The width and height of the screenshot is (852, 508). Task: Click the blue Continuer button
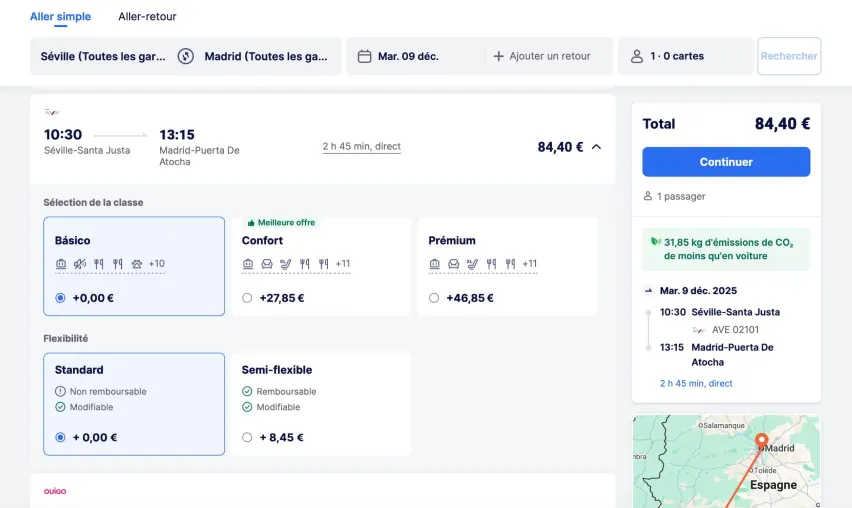(x=726, y=162)
